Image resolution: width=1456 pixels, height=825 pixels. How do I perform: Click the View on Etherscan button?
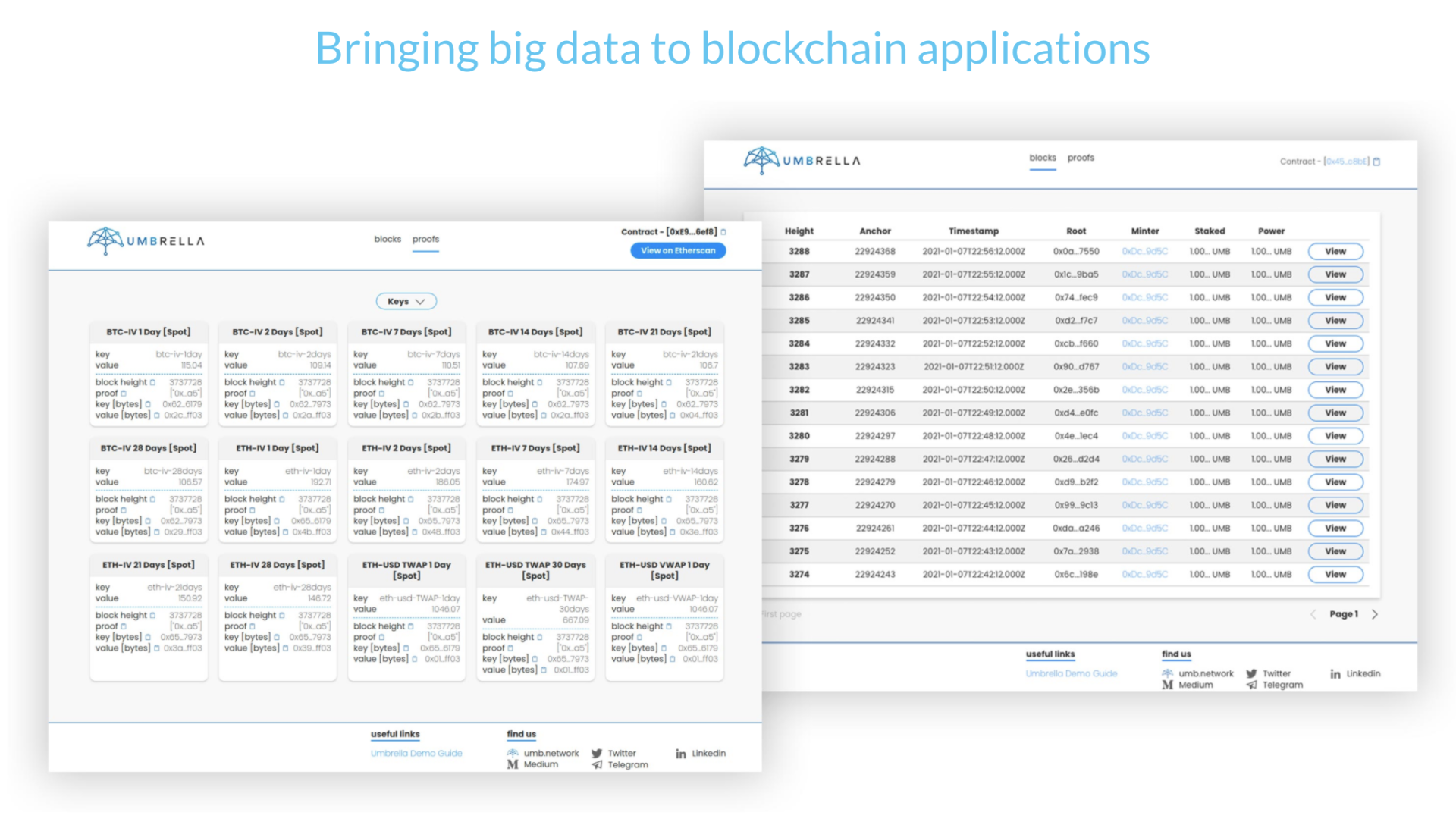point(678,251)
